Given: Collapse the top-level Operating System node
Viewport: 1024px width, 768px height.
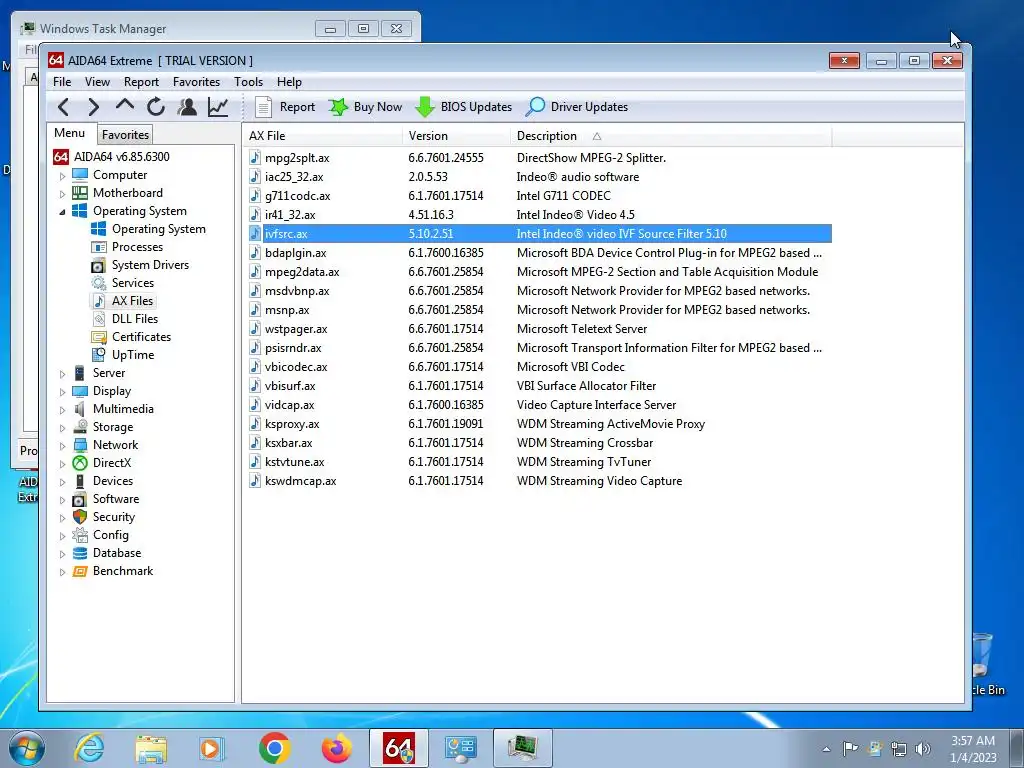Looking at the screenshot, I should coord(63,212).
